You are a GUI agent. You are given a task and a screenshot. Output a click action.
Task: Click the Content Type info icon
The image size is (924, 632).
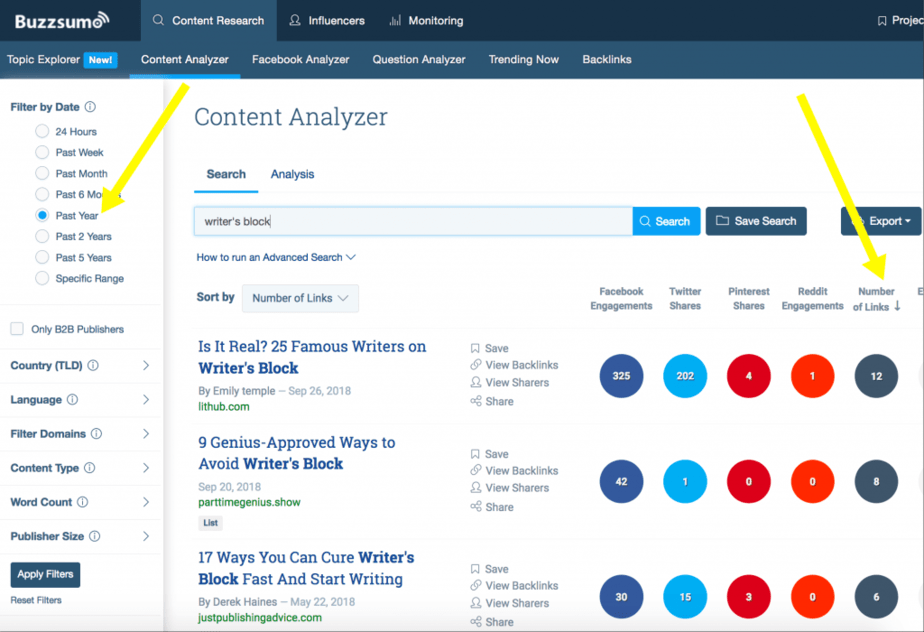coord(90,468)
